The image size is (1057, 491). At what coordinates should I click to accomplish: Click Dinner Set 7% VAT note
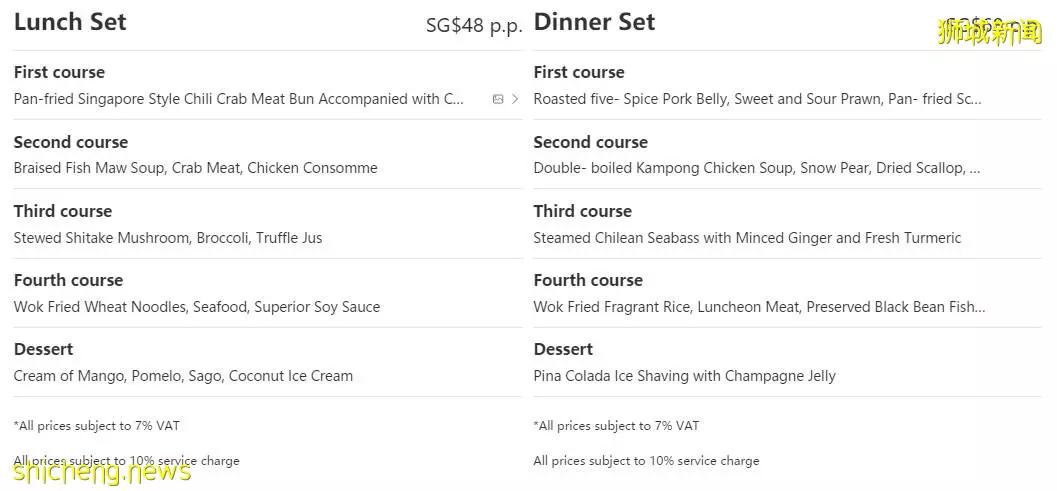tap(616, 426)
